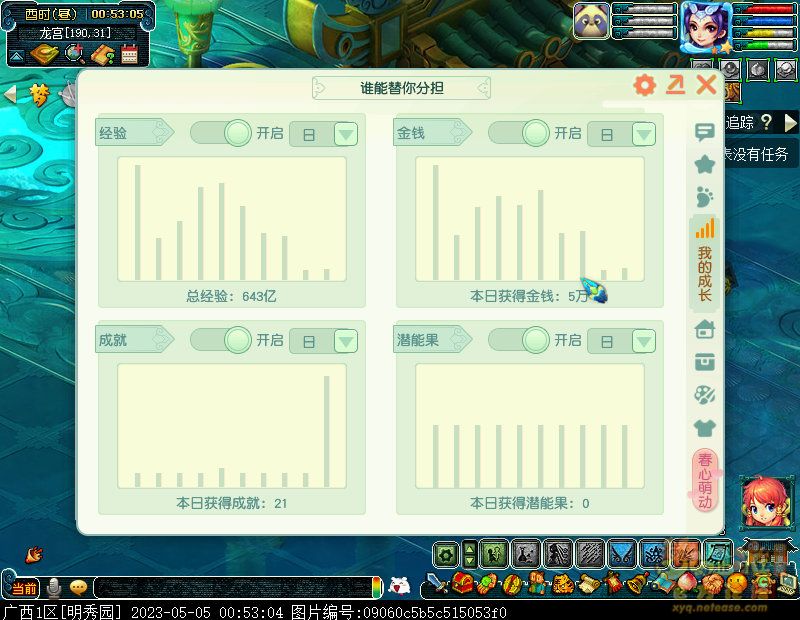Select the 金钱 section label
This screenshot has width=800, height=620.
(432, 133)
